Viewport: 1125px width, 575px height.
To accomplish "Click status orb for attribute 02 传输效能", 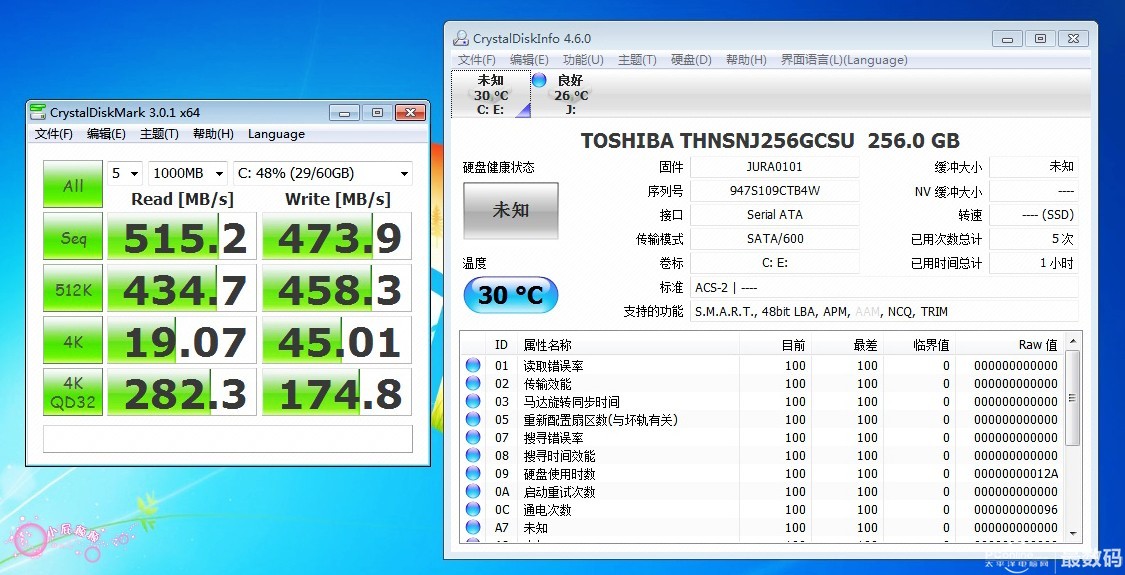I will (x=473, y=383).
